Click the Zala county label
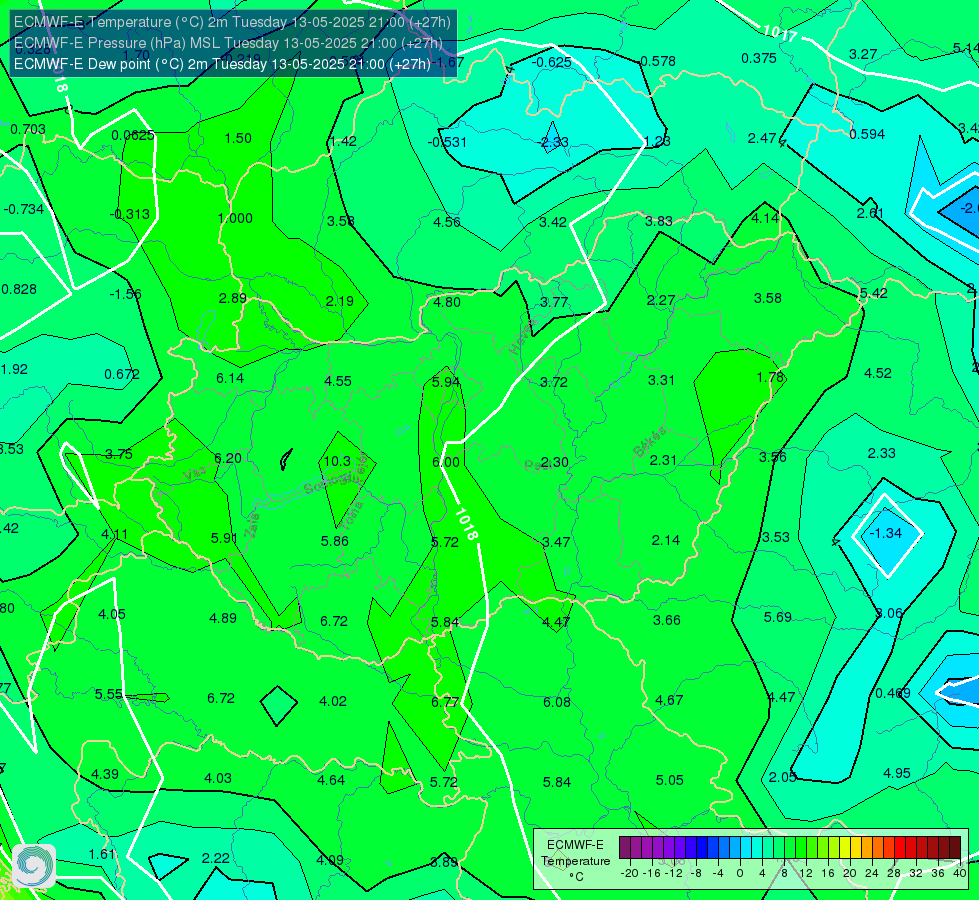This screenshot has width=979, height=900. point(252,528)
